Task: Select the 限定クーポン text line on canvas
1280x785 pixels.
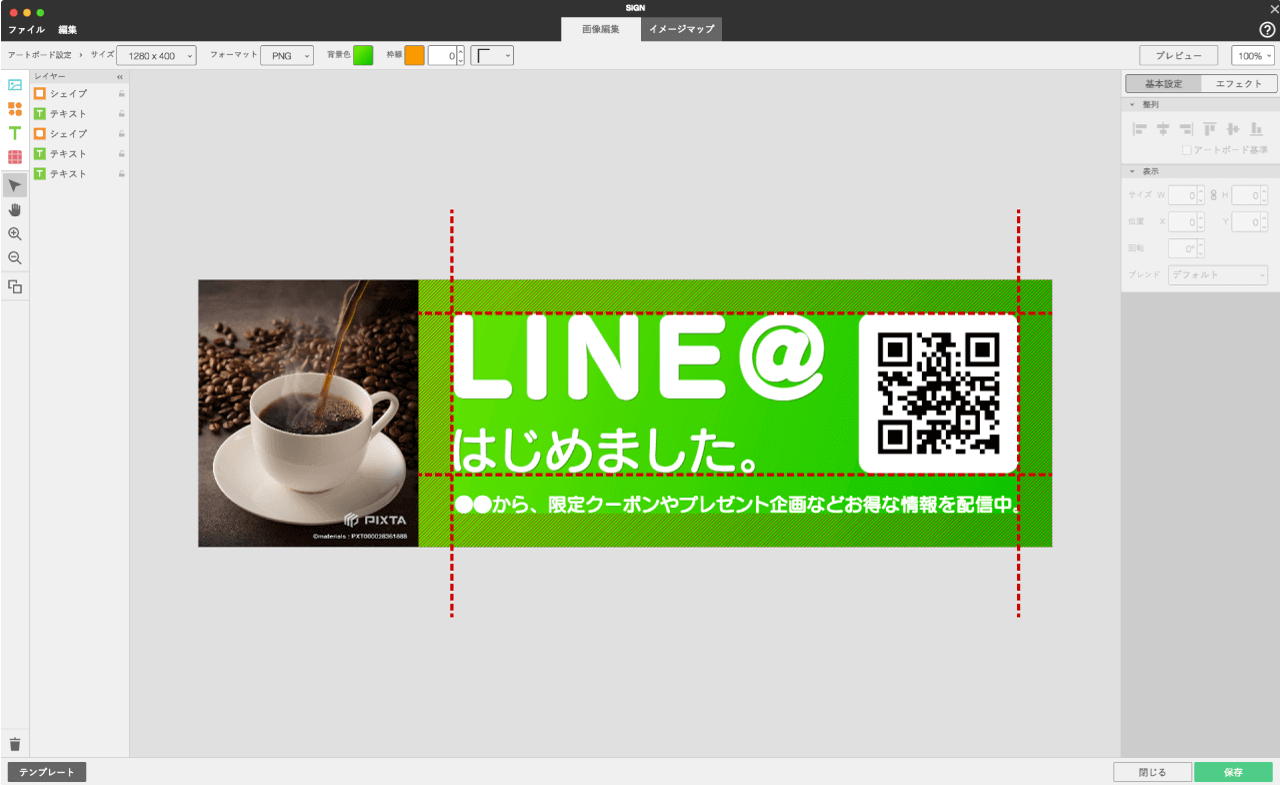Action: (737, 505)
